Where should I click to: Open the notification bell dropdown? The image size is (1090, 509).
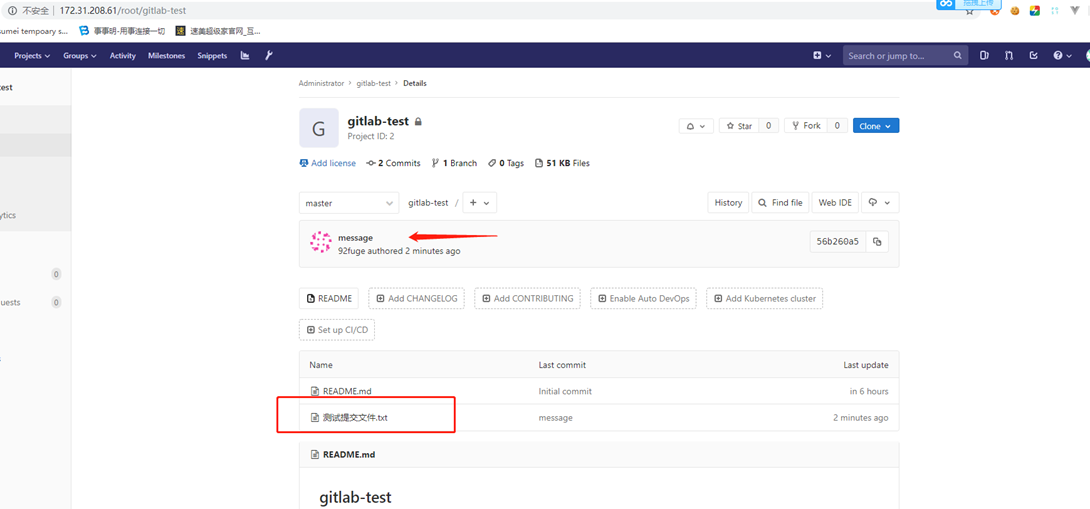tap(694, 126)
